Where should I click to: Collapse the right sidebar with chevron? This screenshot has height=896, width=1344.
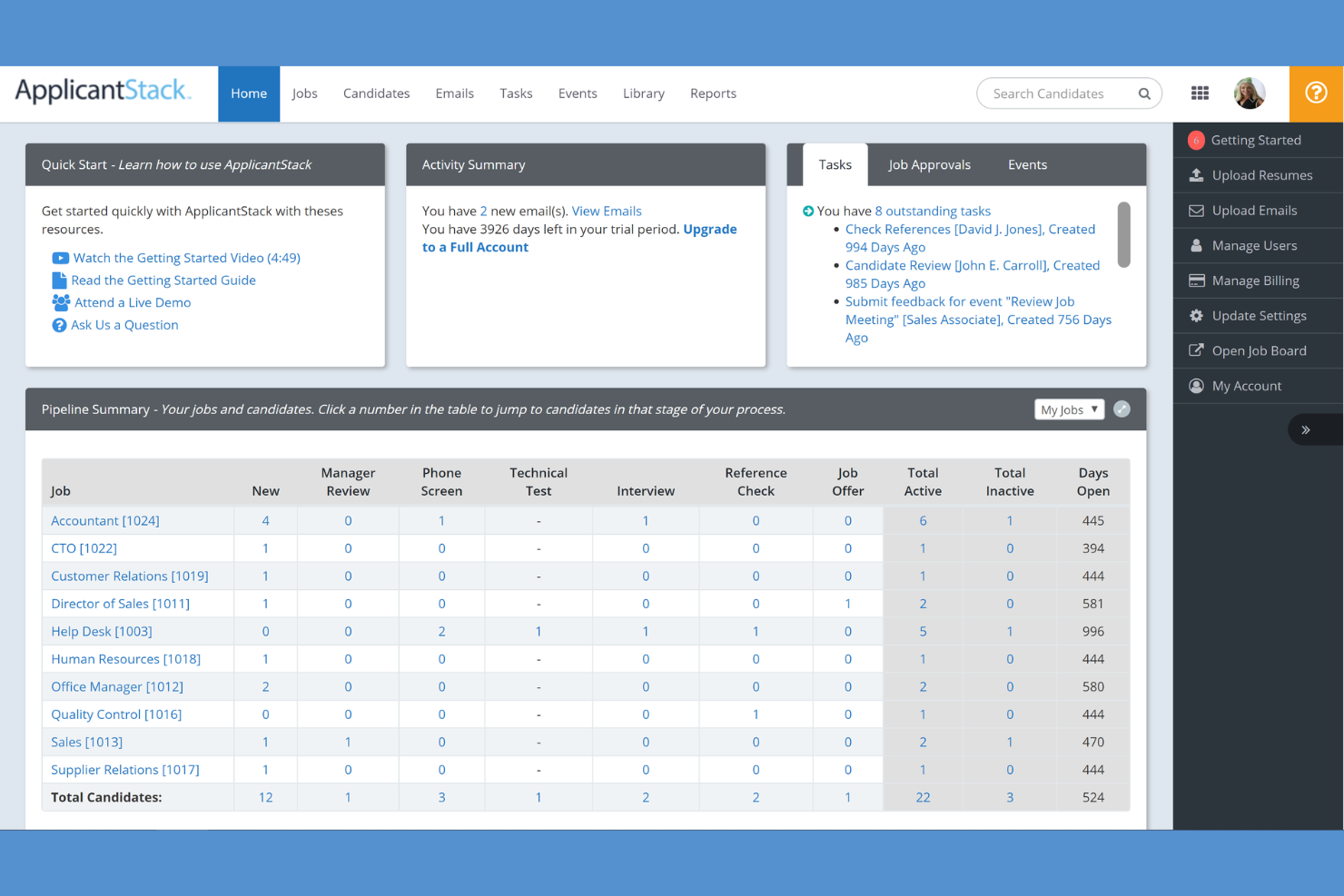pos(1306,429)
